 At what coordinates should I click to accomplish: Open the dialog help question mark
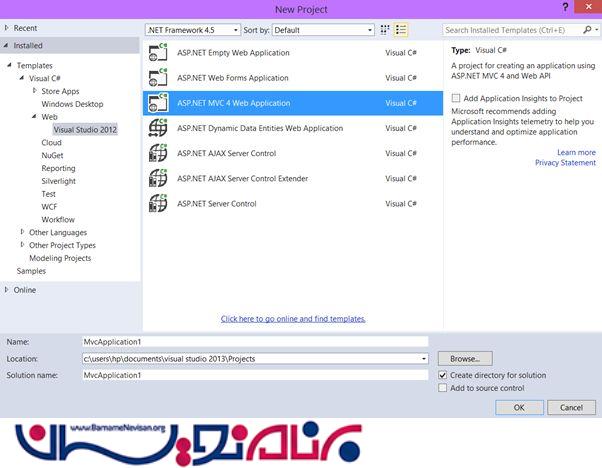point(565,8)
